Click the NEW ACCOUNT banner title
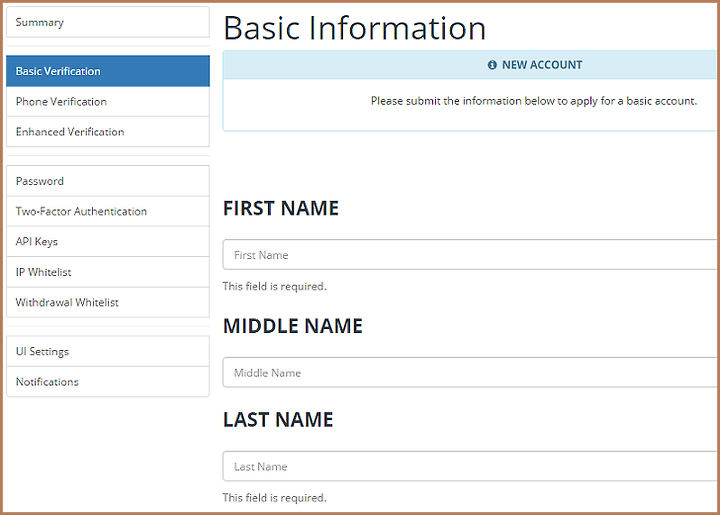Viewport: 720px width, 515px height. click(x=542, y=65)
